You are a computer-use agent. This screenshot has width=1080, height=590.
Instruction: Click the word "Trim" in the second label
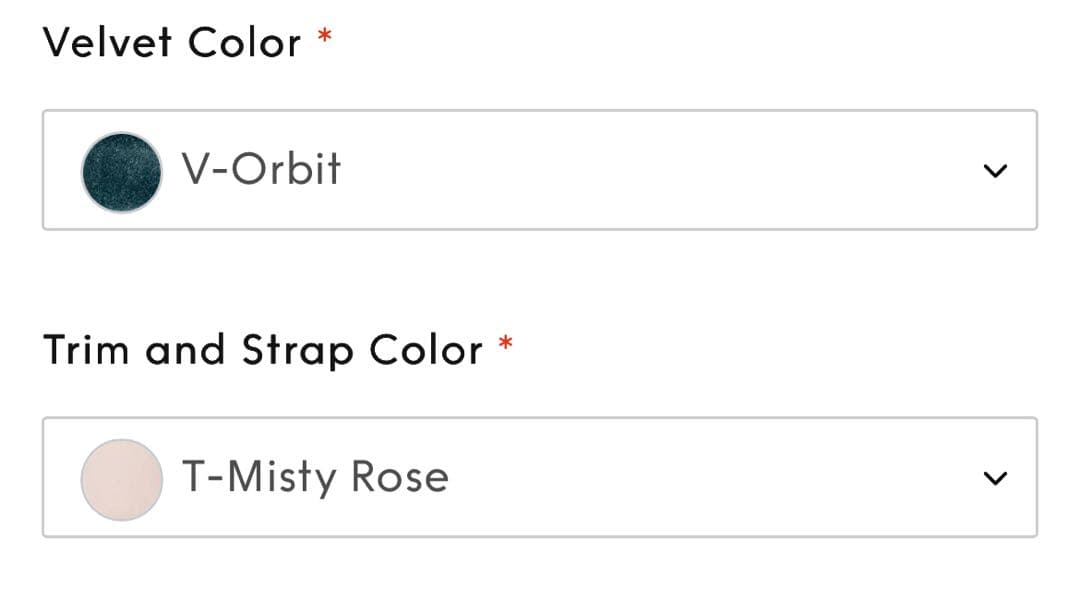(x=84, y=350)
